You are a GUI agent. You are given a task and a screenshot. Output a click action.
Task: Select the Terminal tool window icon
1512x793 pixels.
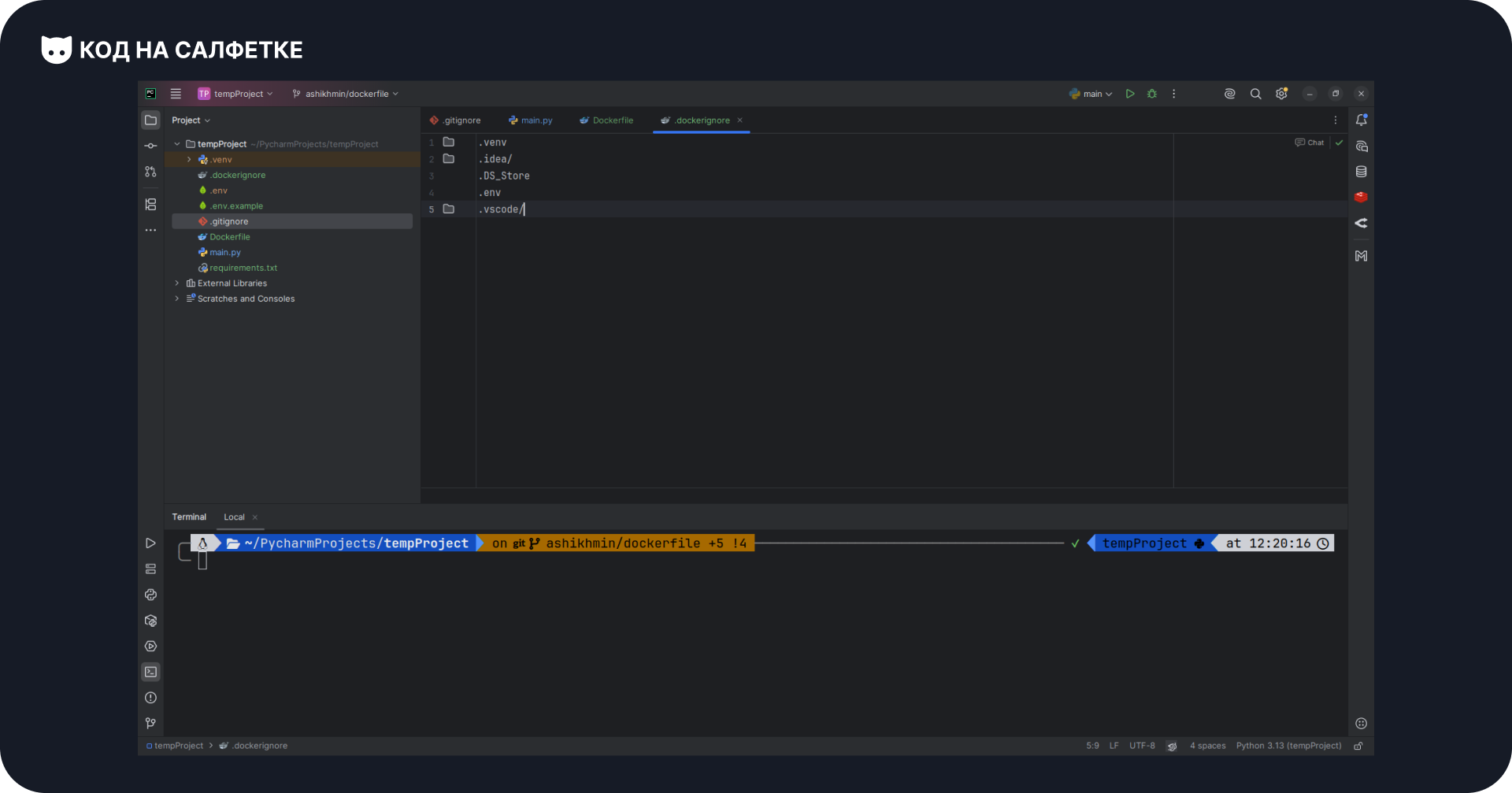pyautogui.click(x=150, y=672)
